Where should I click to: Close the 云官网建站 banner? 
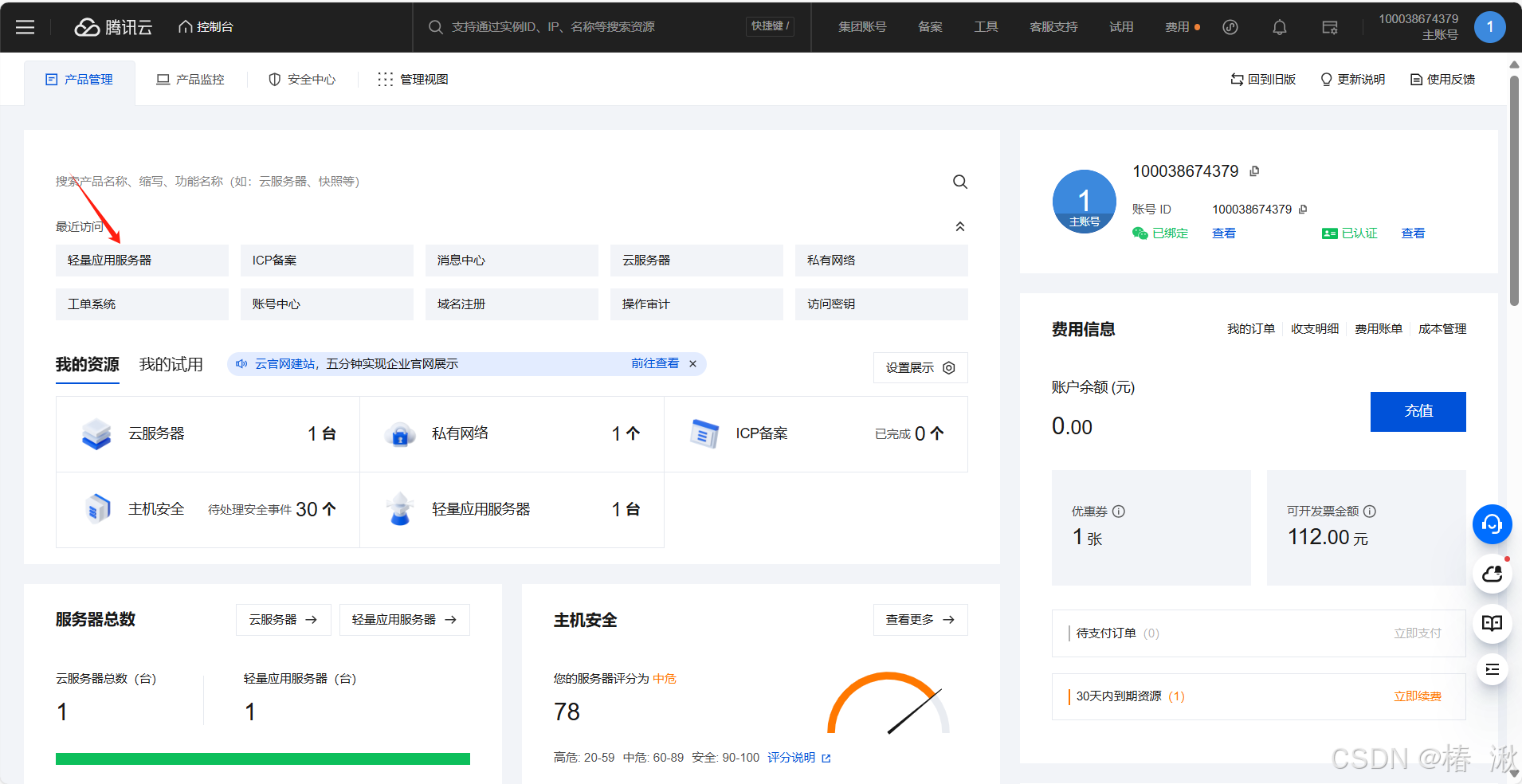click(x=692, y=364)
